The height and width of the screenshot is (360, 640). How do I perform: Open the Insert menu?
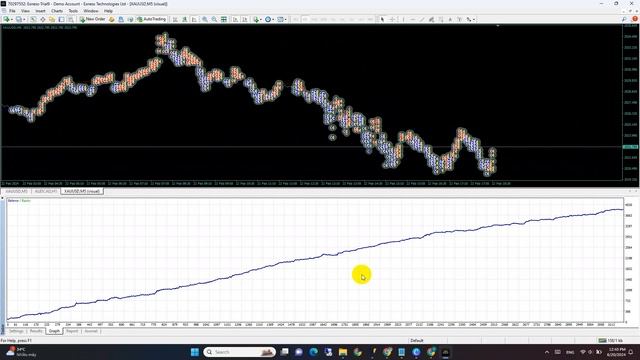click(40, 11)
